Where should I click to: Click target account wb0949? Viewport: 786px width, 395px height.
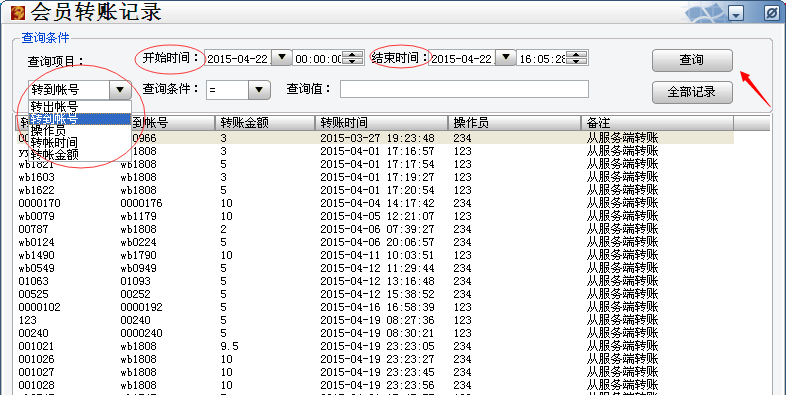(x=138, y=268)
